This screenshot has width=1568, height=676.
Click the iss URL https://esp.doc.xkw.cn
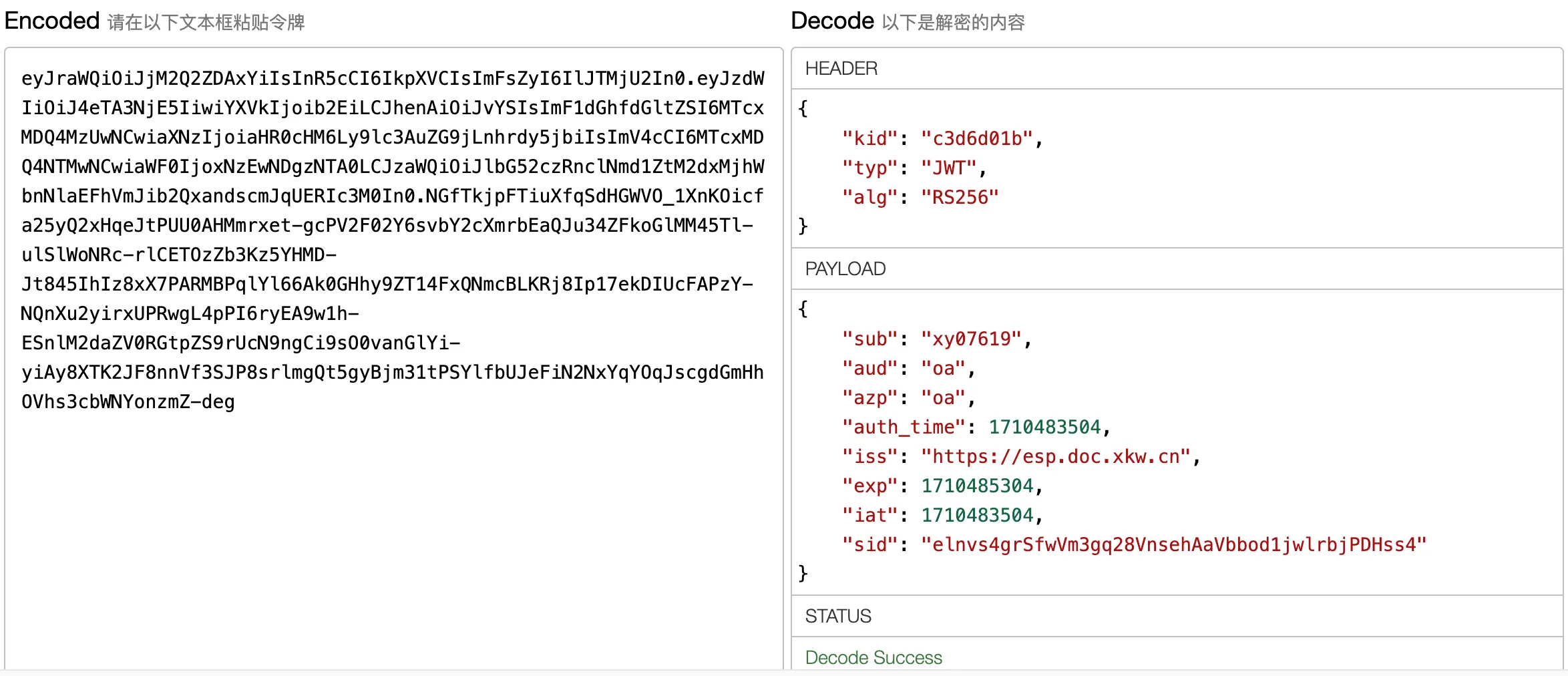tap(1055, 457)
